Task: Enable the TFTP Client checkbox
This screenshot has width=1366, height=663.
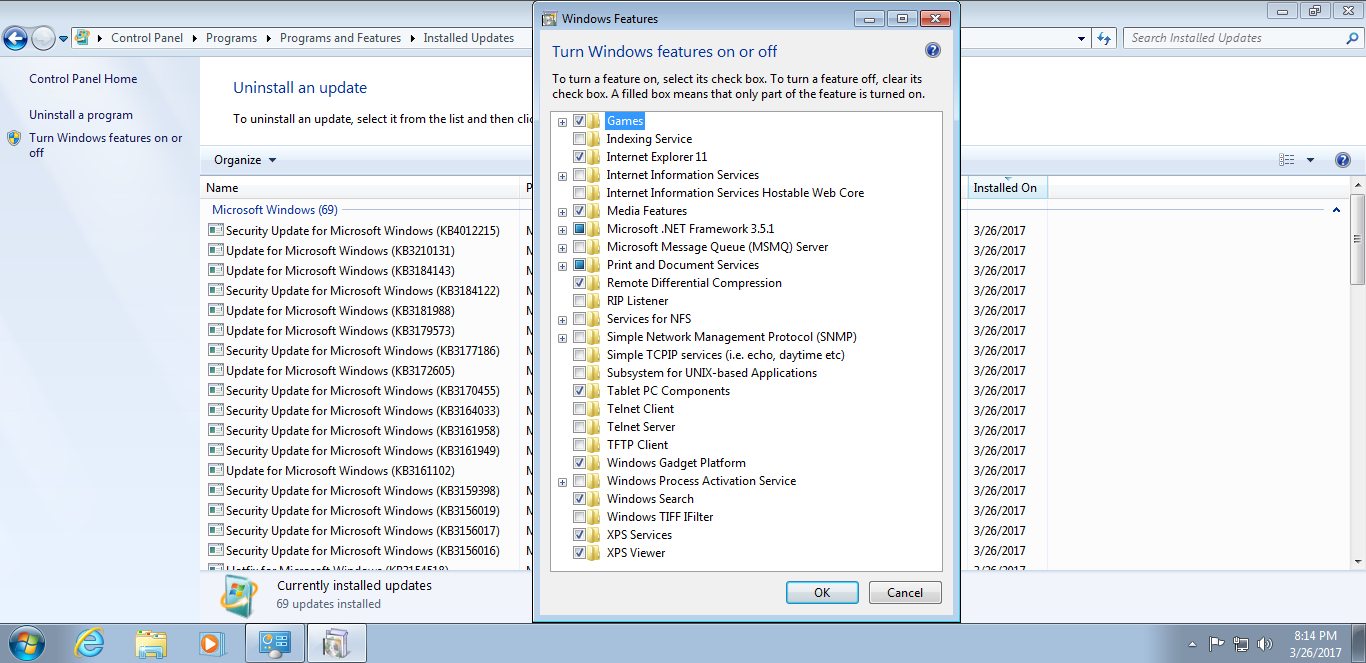Action: (579, 445)
